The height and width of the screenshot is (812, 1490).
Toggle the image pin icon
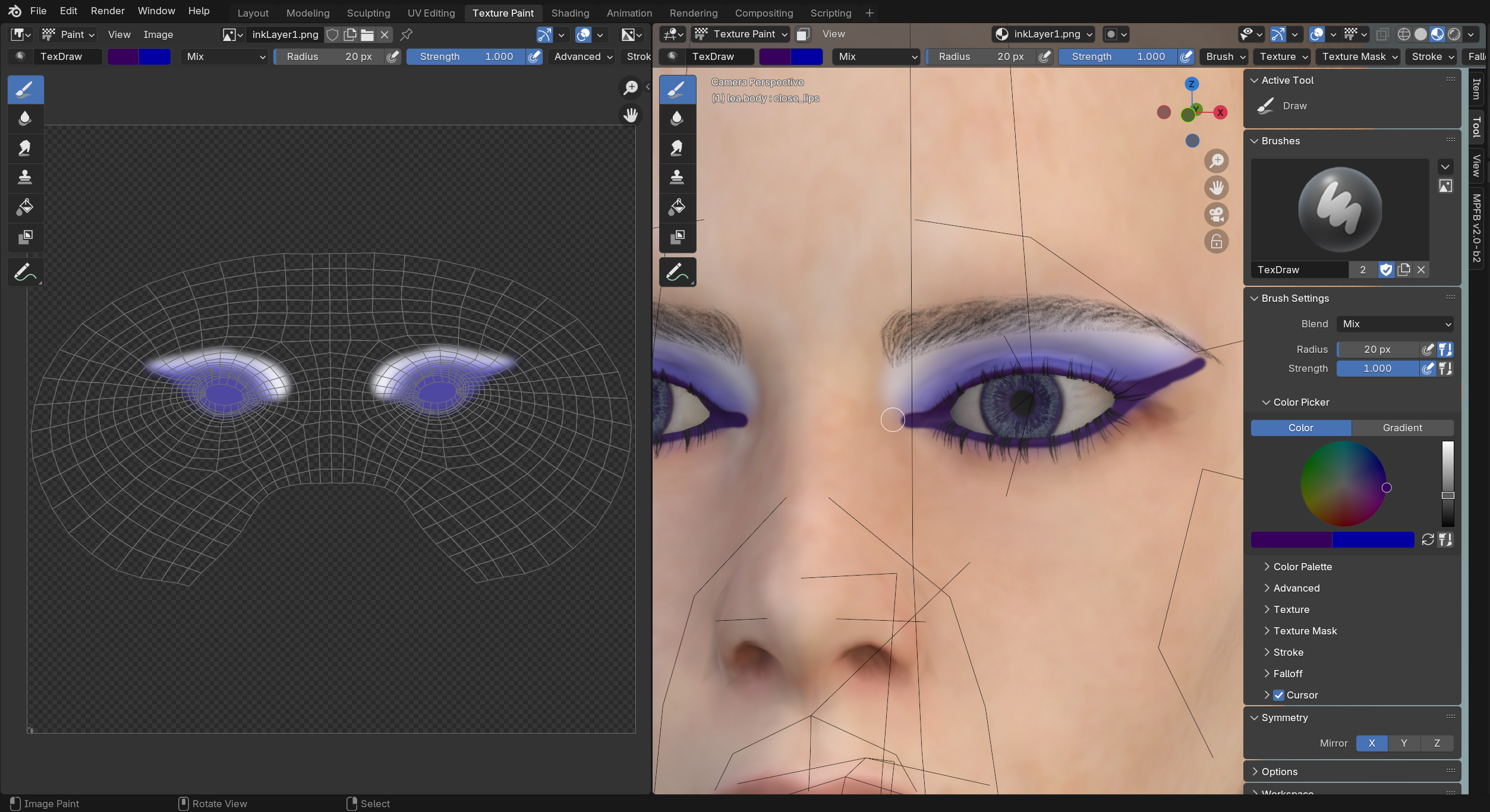[x=407, y=34]
